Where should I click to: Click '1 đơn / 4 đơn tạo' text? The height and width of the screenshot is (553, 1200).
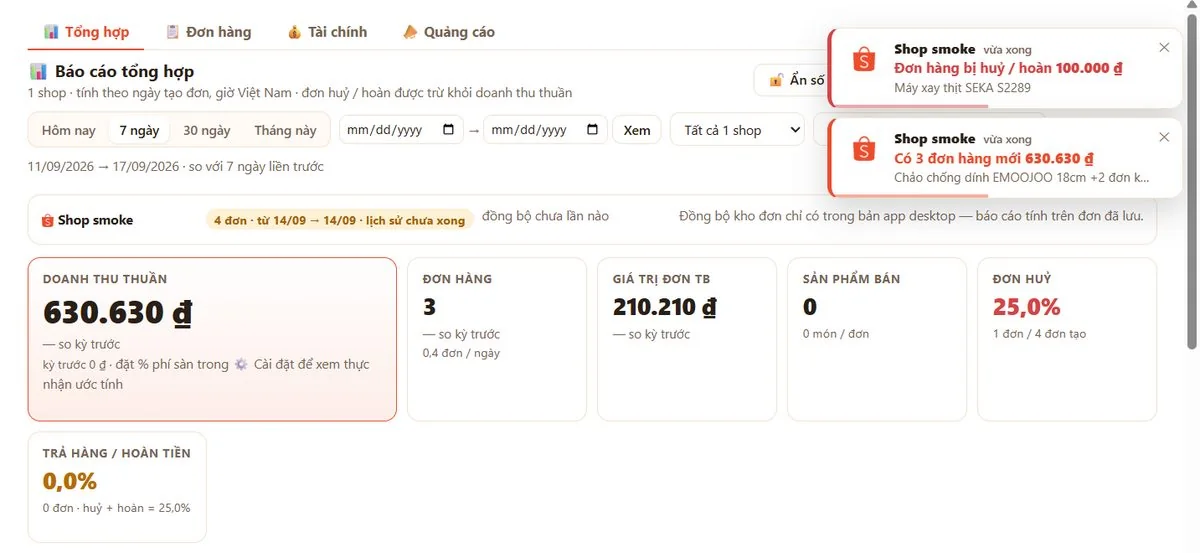click(x=1039, y=333)
